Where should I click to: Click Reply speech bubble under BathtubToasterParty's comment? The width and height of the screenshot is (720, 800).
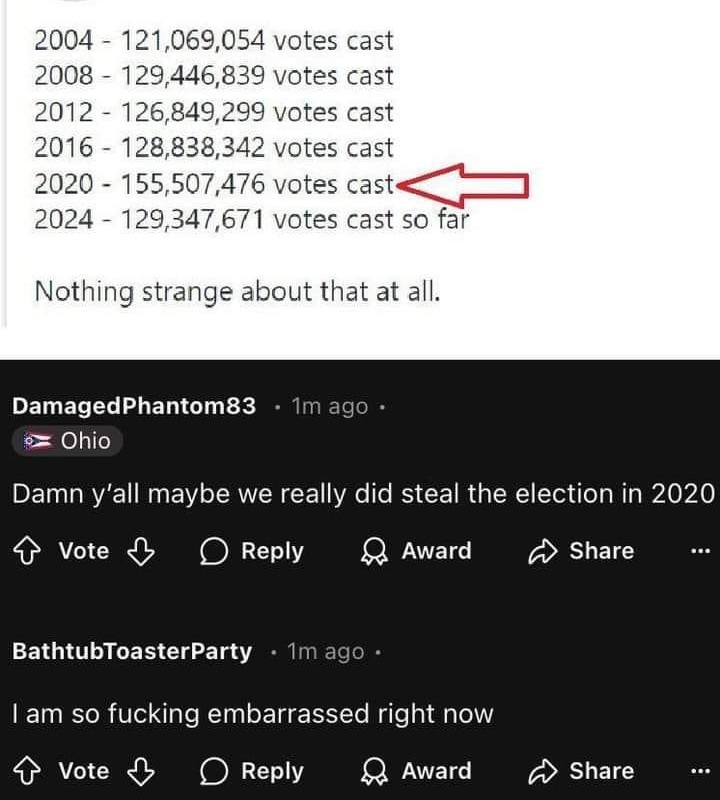(x=213, y=771)
